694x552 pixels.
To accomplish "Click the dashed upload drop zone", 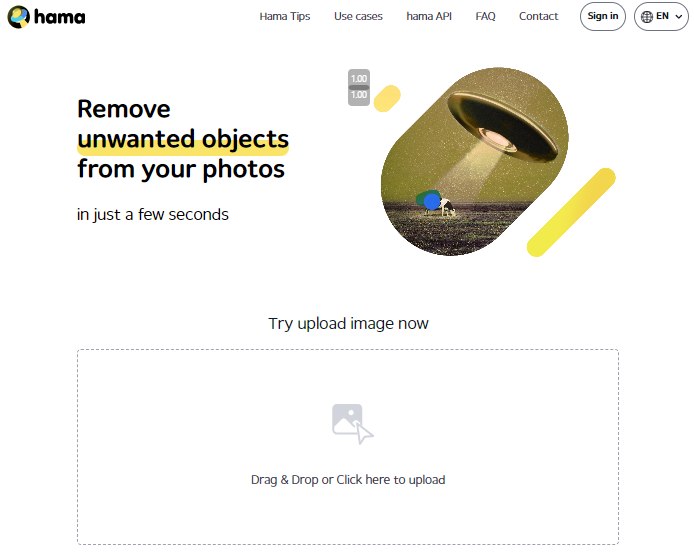I will [348, 447].
